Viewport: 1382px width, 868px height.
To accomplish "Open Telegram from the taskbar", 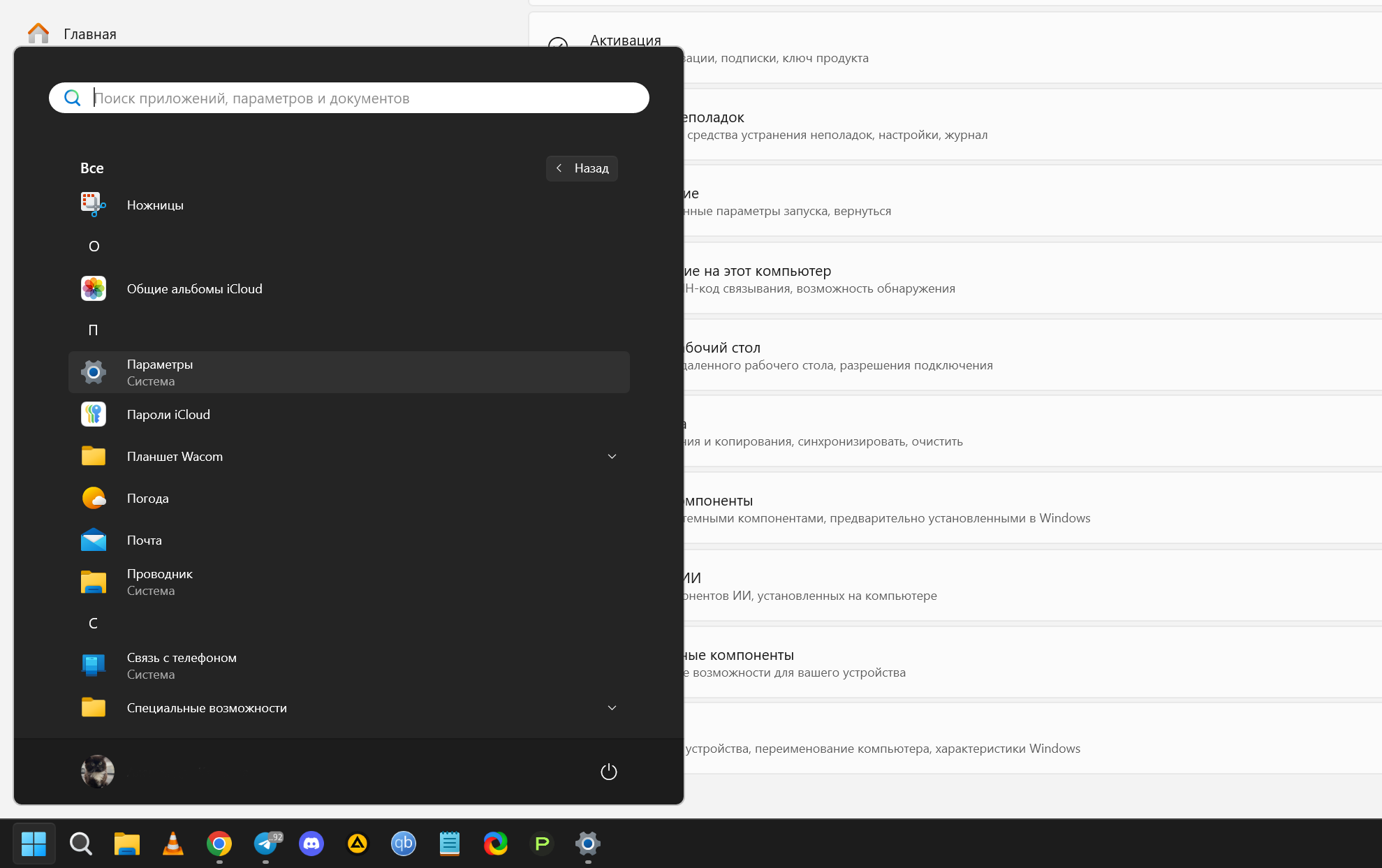I will click(x=265, y=844).
